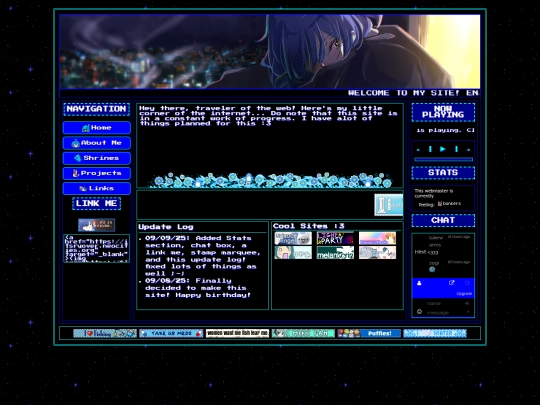Open the Projects page
The width and height of the screenshot is (540, 405).
(x=97, y=173)
